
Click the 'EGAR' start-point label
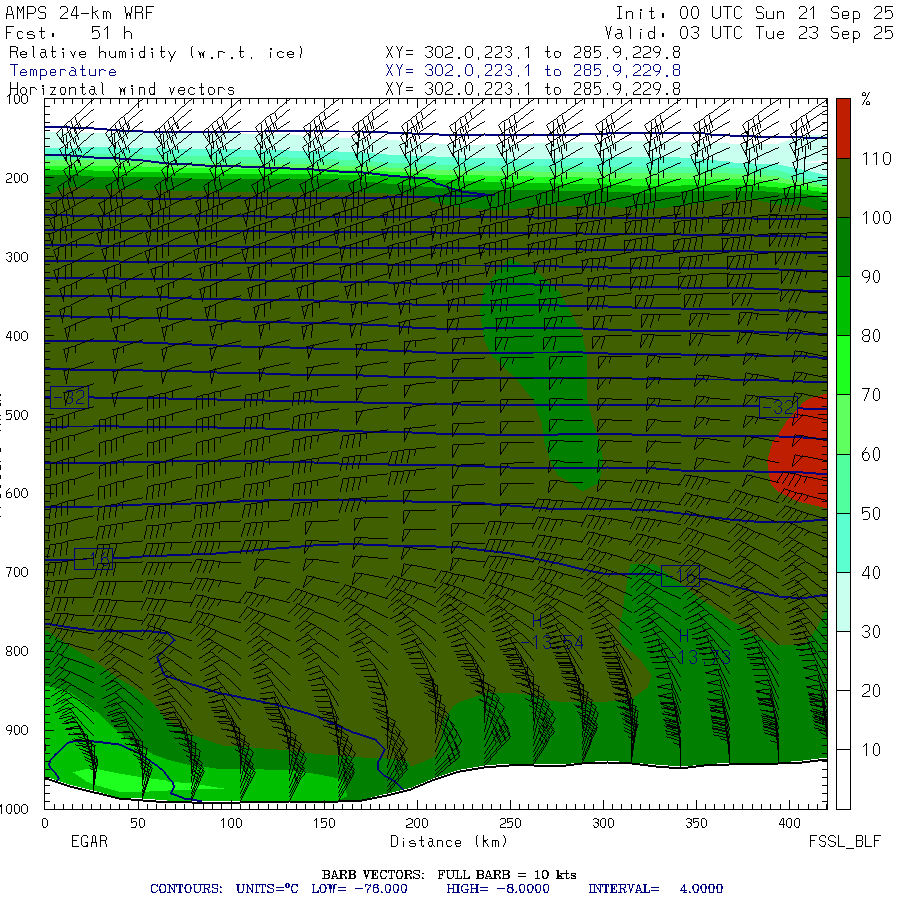[x=89, y=841]
